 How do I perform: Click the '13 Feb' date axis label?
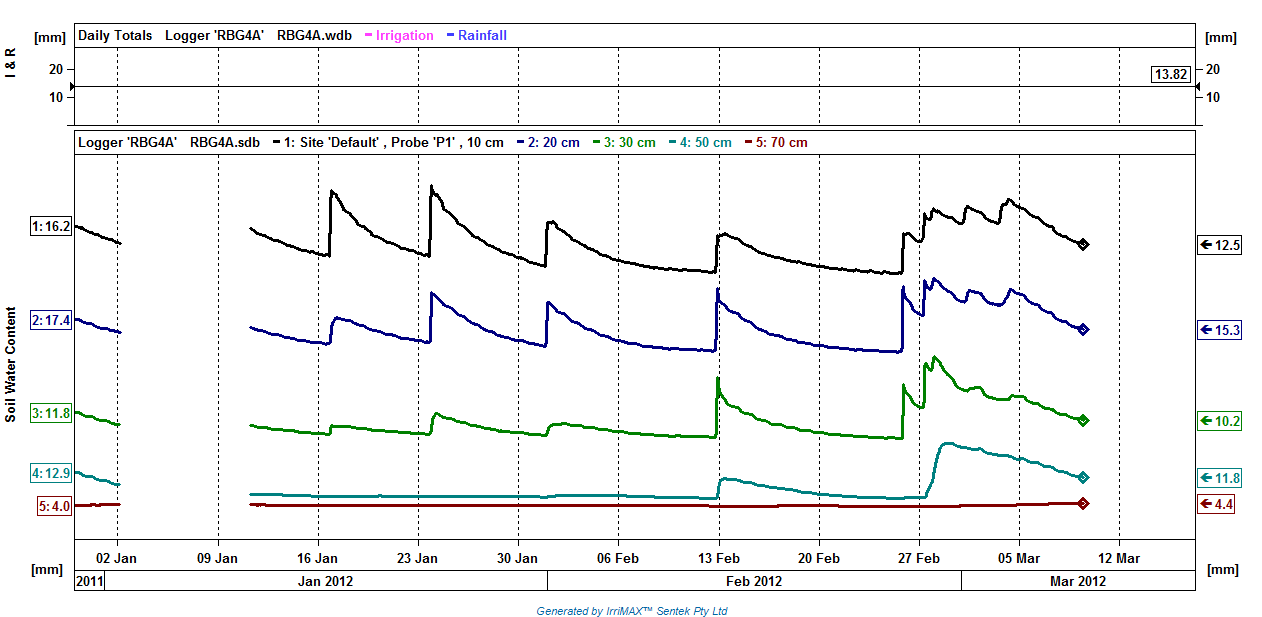click(x=718, y=558)
